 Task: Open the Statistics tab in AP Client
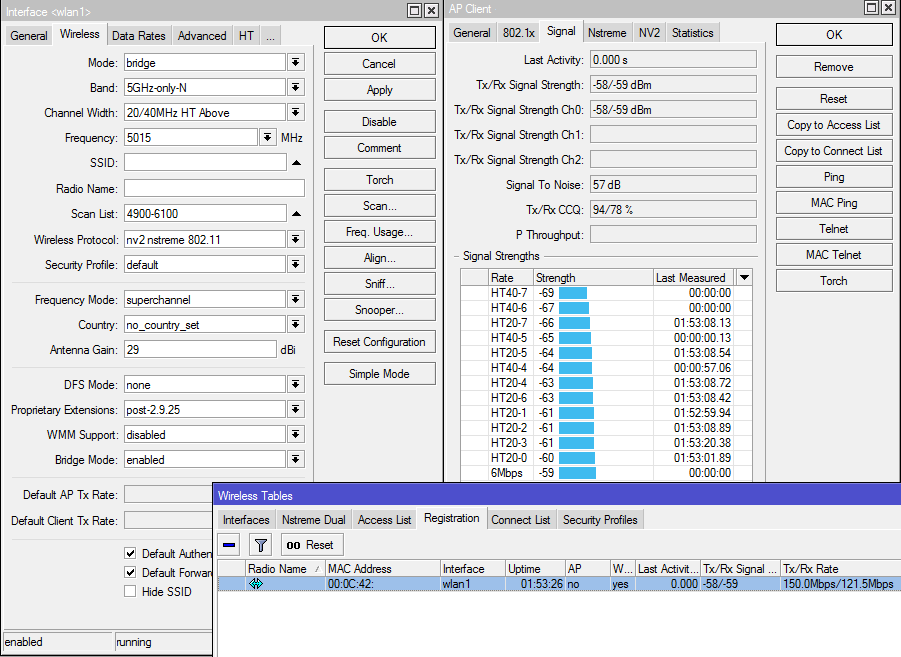pyautogui.click(x=692, y=31)
